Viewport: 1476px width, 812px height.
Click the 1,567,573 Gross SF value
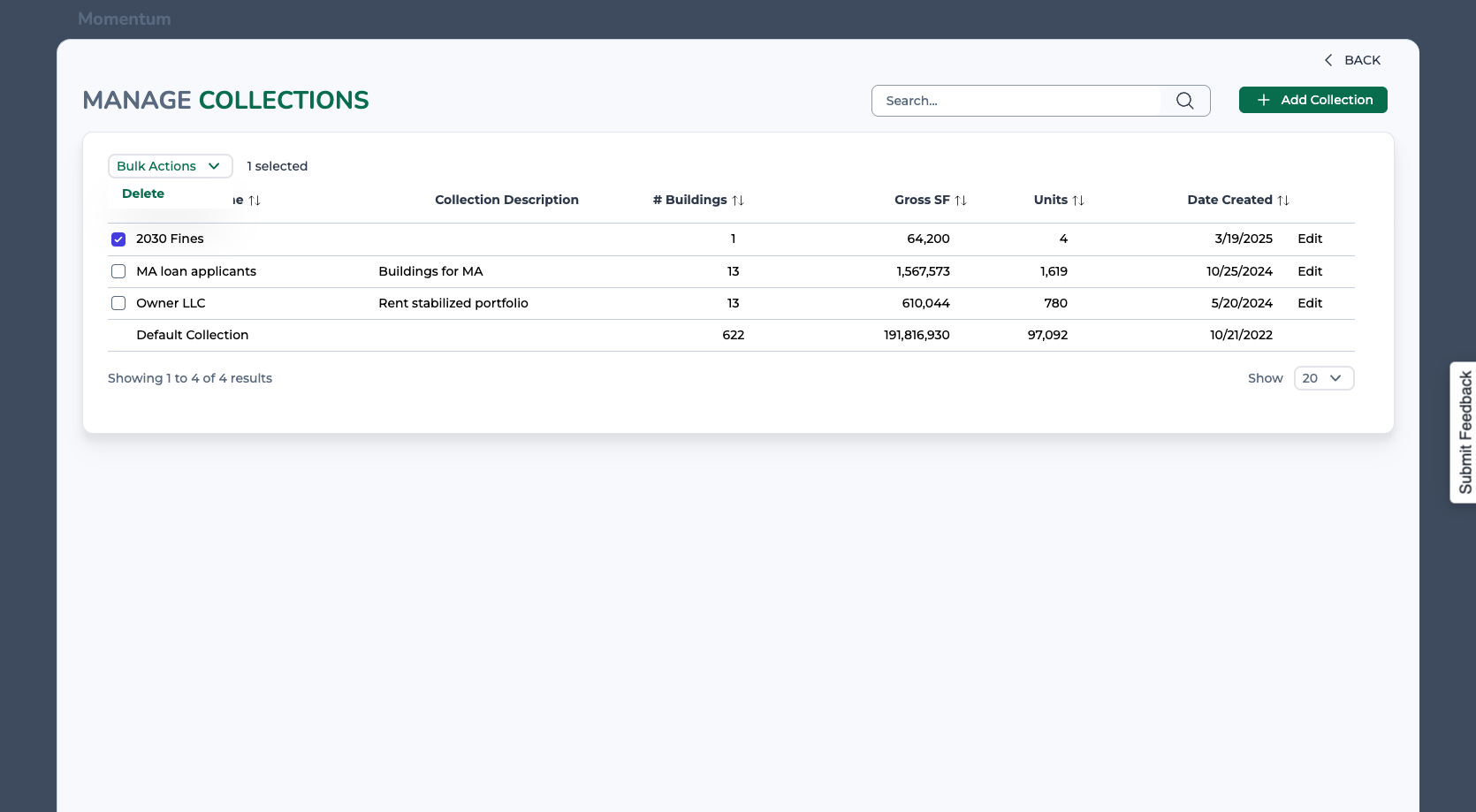(x=923, y=271)
